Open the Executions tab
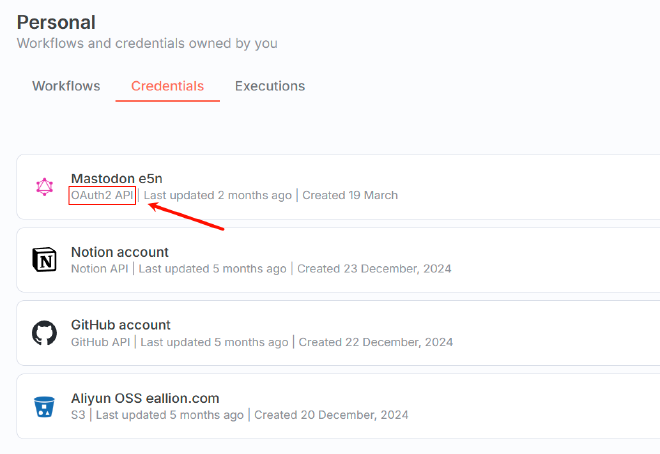 pos(270,86)
